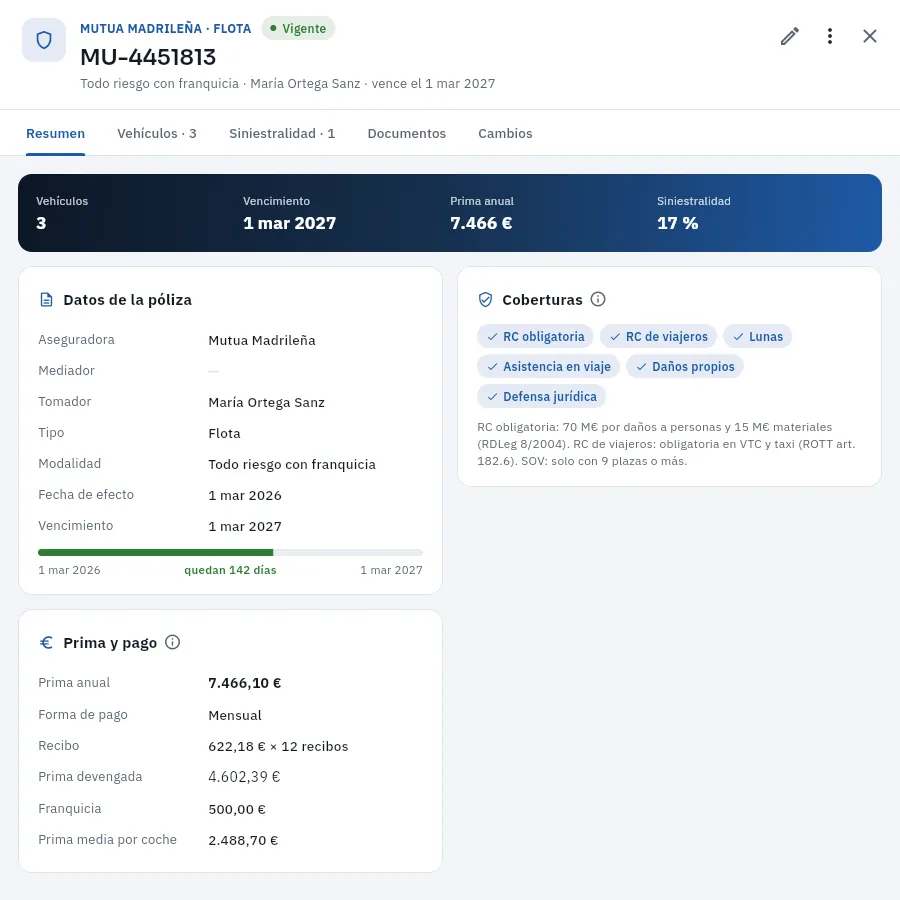900x900 pixels.
Task: Open the three-dot more options menu
Action: [830, 36]
